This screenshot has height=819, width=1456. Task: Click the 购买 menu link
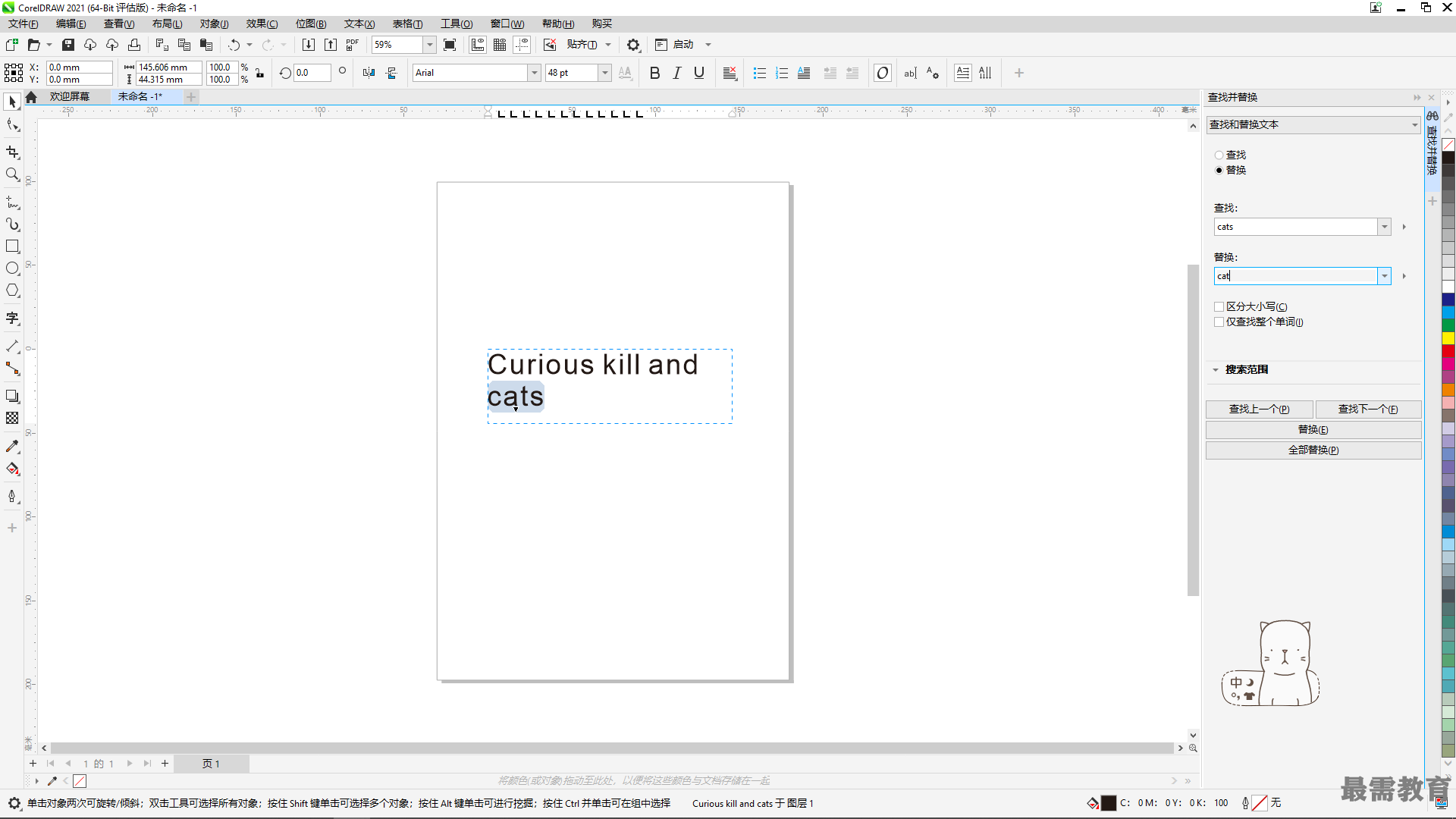602,24
